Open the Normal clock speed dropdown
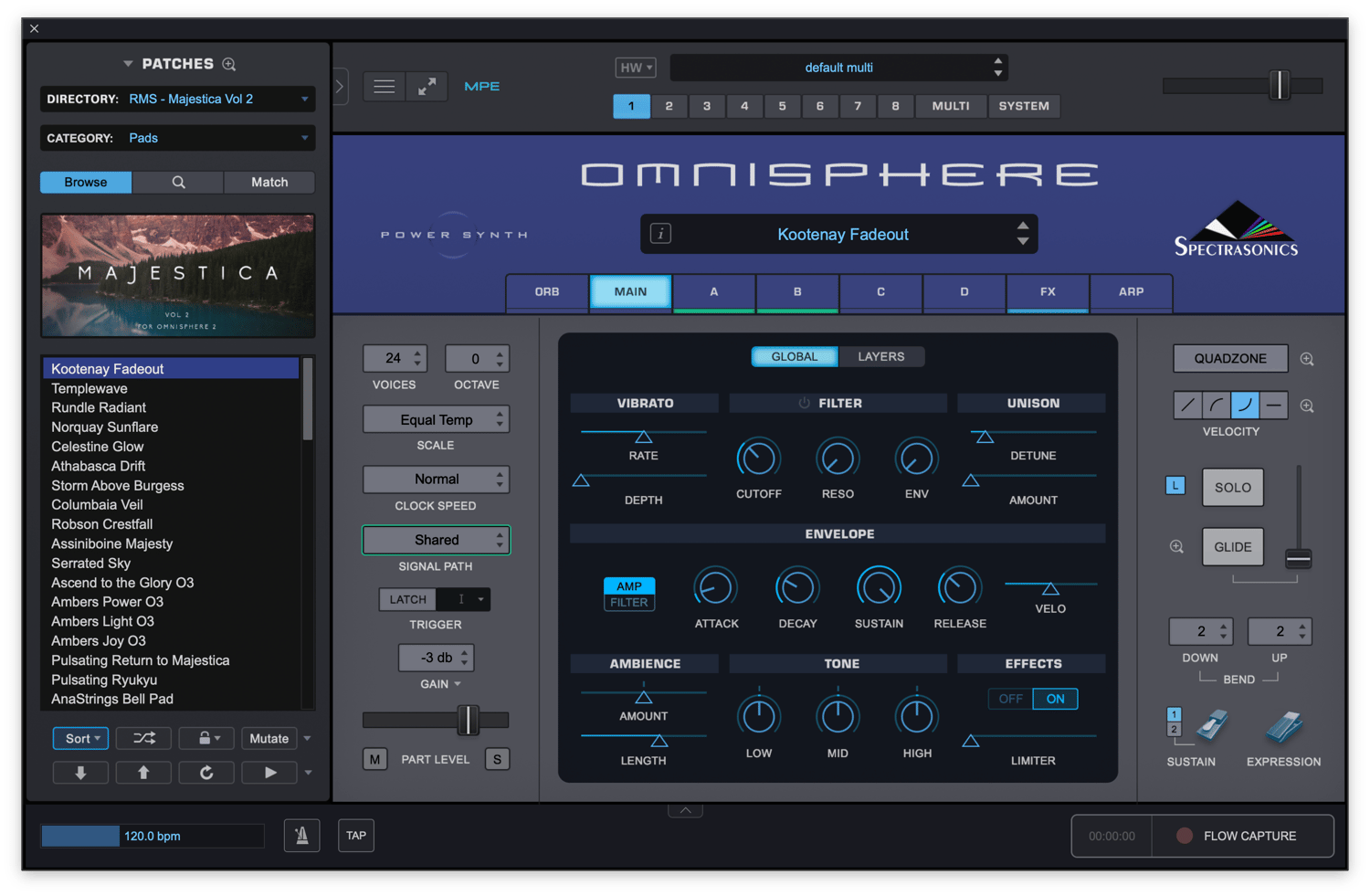Viewport: 1370px width, 896px height. click(436, 480)
